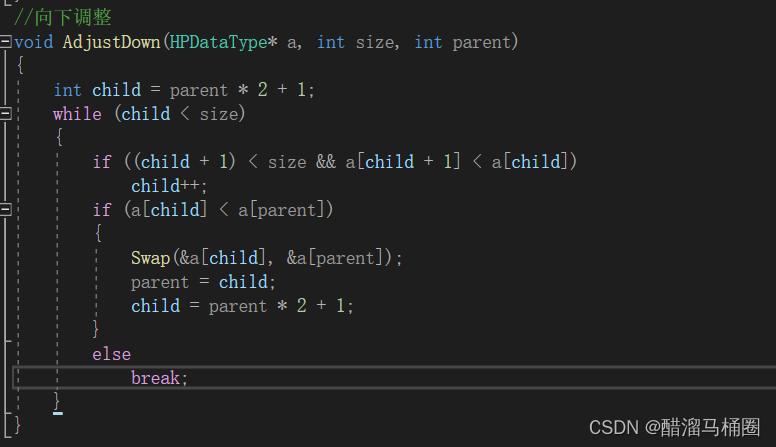Collapse the while loop block
776x447 pixels.
coord(5,114)
